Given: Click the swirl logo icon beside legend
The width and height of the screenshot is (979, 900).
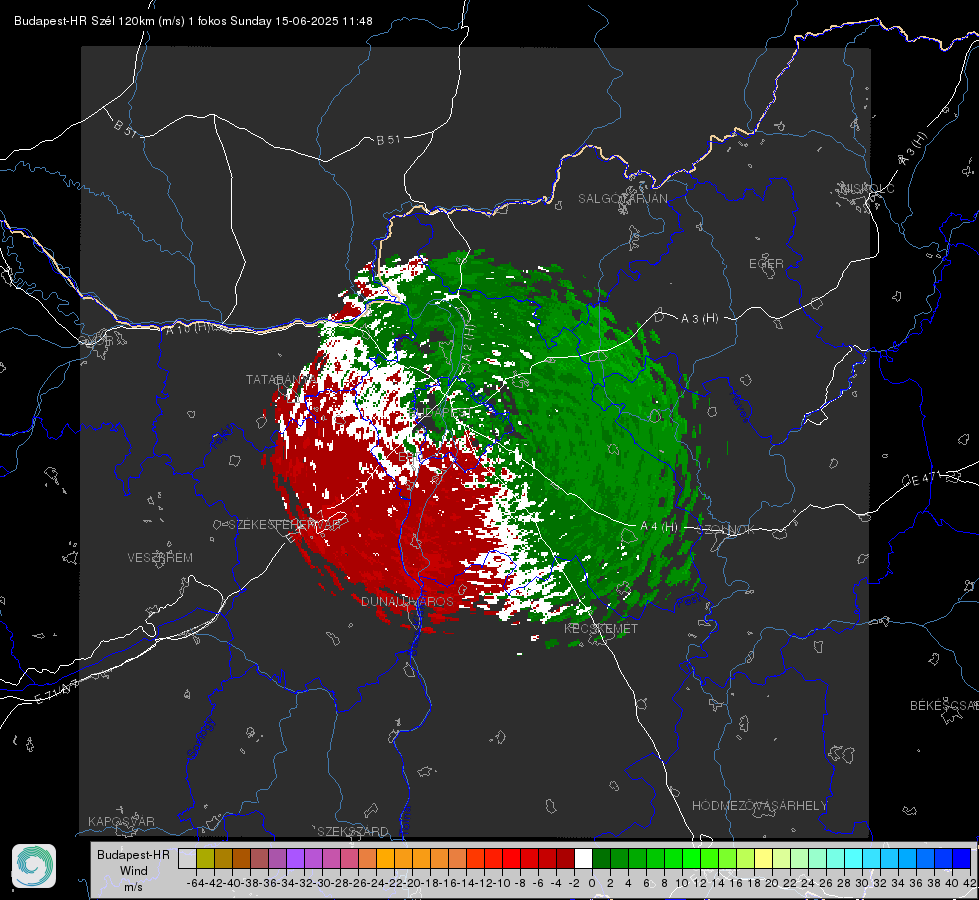Looking at the screenshot, I should pyautogui.click(x=34, y=866).
